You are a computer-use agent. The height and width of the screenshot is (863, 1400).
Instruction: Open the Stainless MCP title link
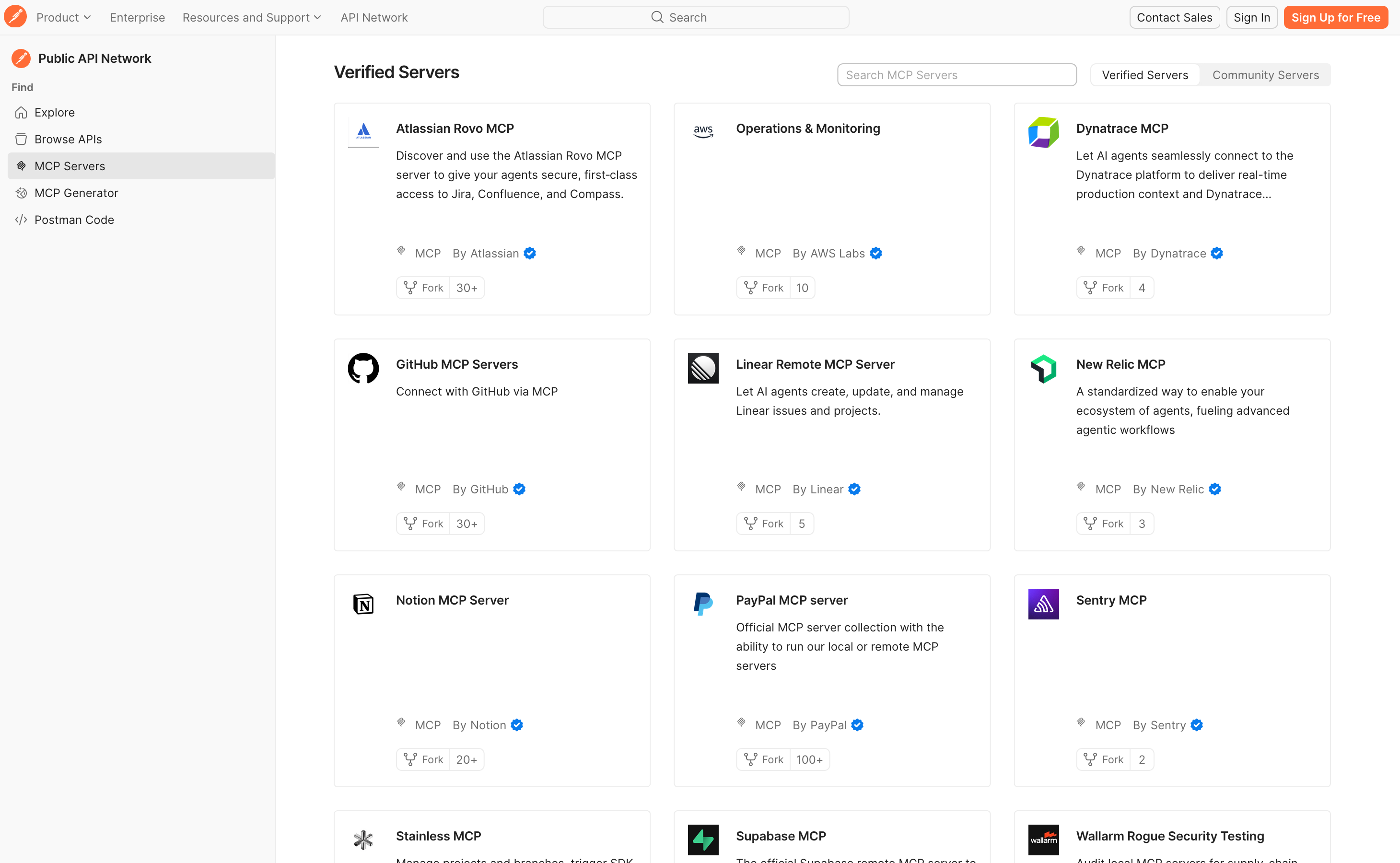coord(438,836)
